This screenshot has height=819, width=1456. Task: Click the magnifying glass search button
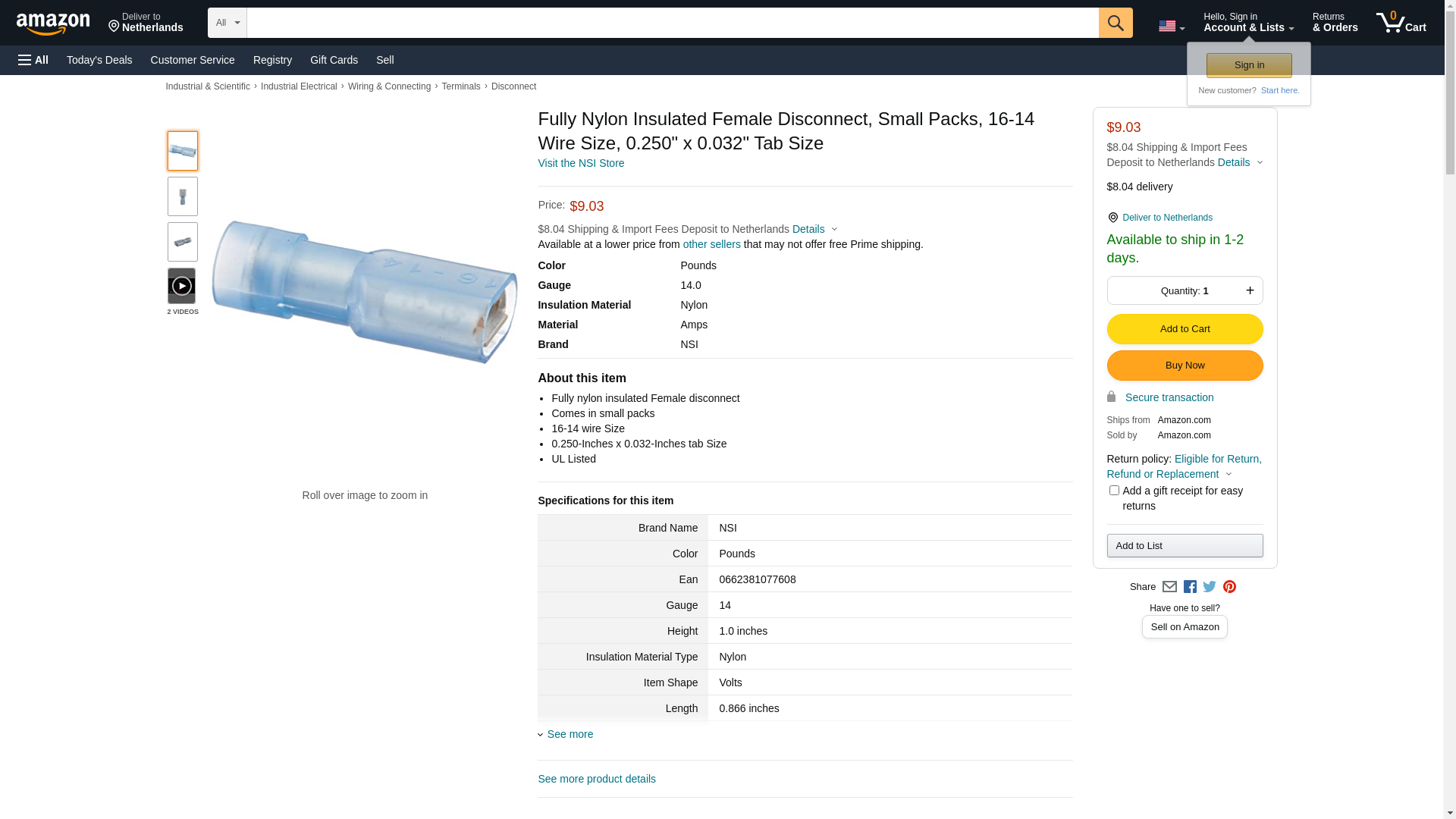coord(1115,23)
